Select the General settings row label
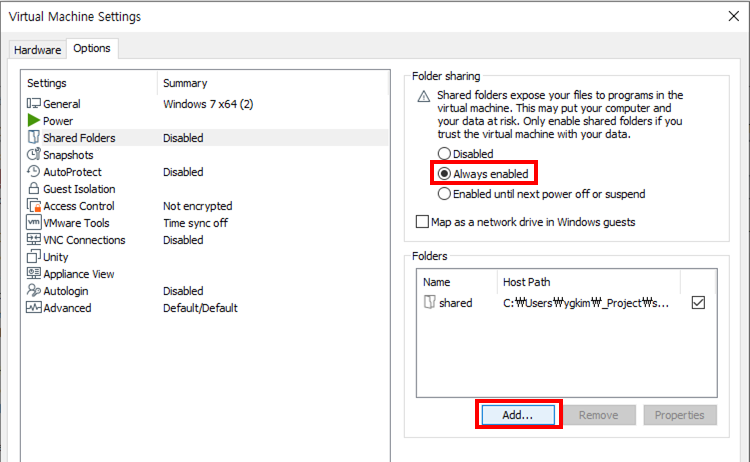750x462 pixels. [62, 104]
